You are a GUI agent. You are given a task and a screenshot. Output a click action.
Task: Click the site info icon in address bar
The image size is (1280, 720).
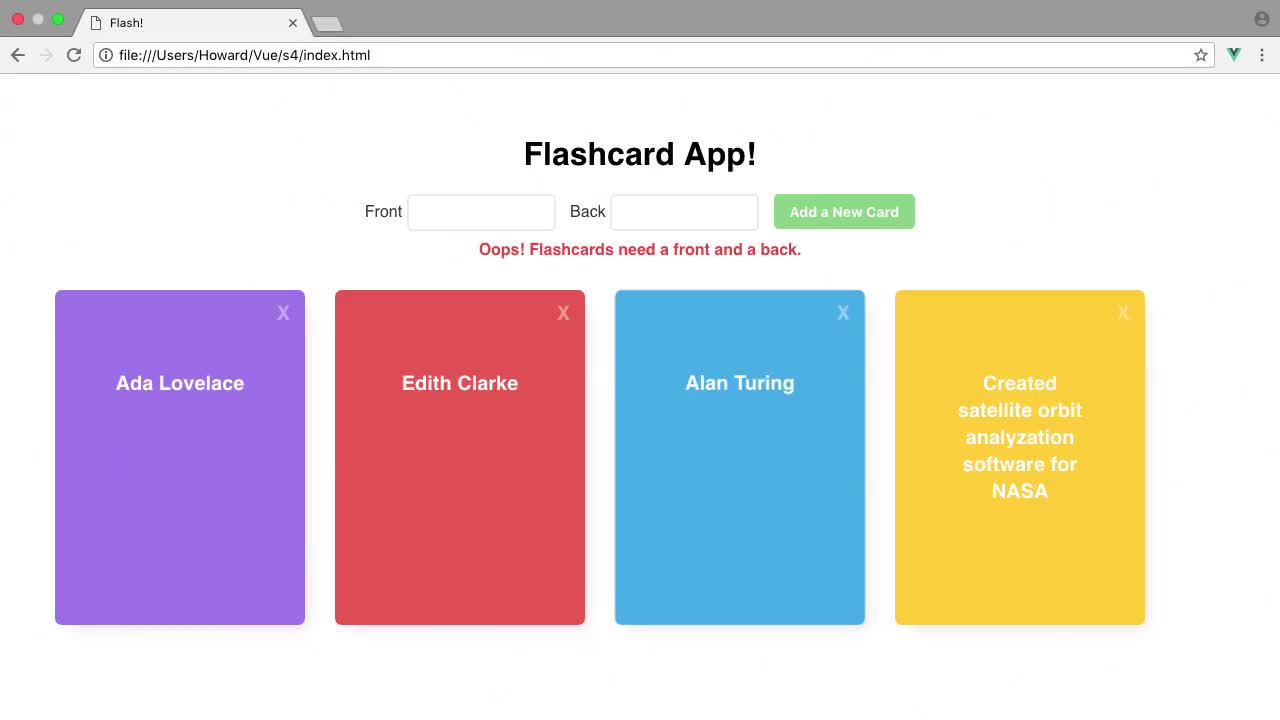coord(106,55)
